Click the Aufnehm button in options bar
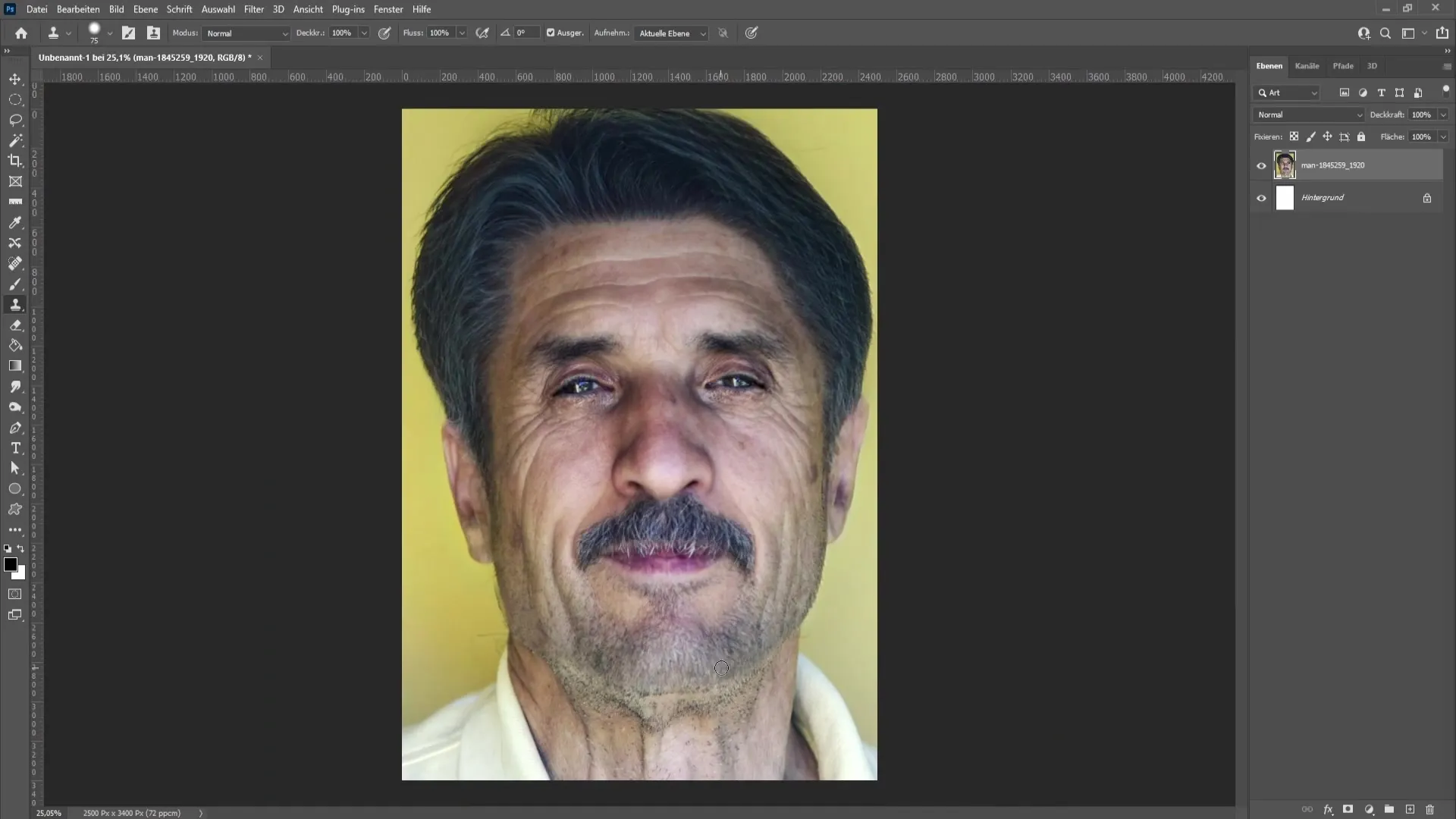Screen dimensions: 1456x819 click(611, 33)
